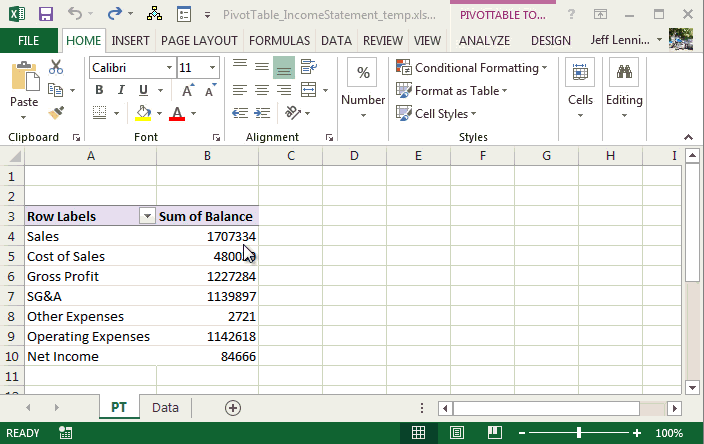Click the Cells group icon
The width and height of the screenshot is (704, 444).
(580, 72)
